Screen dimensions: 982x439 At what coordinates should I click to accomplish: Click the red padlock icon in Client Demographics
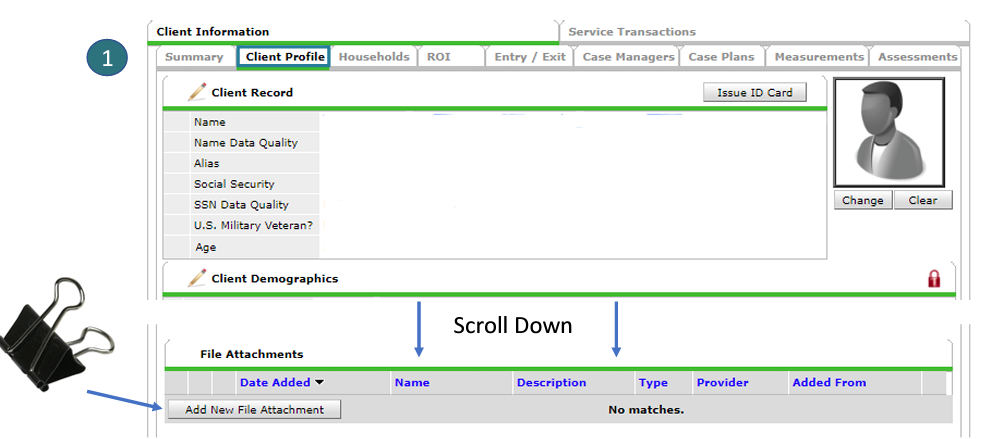coord(934,279)
